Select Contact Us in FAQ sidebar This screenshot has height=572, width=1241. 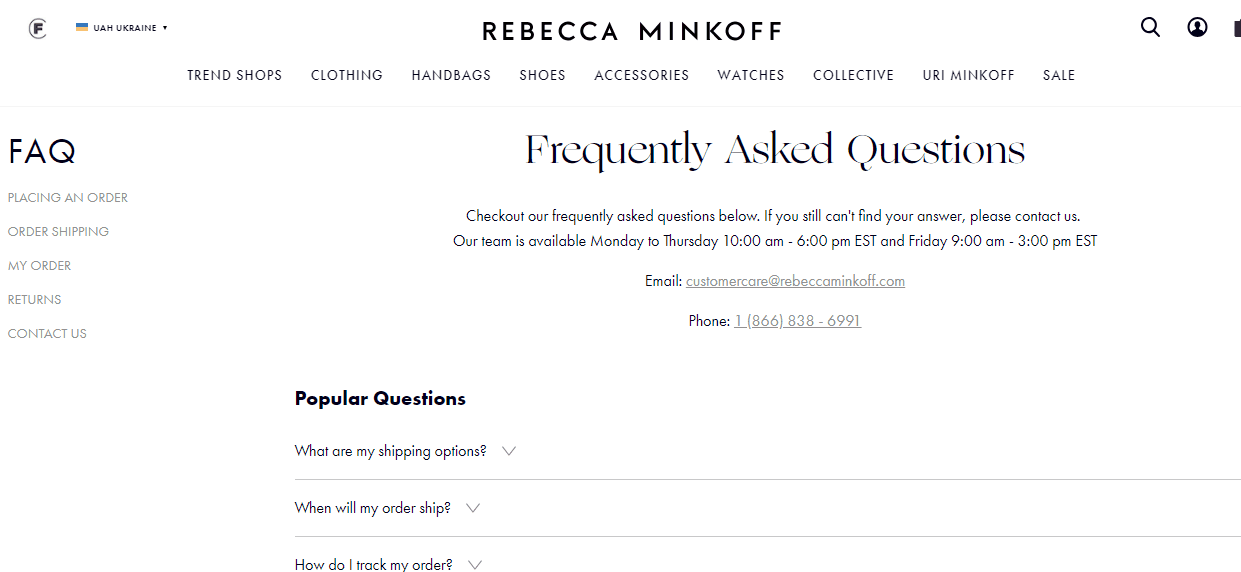(47, 334)
